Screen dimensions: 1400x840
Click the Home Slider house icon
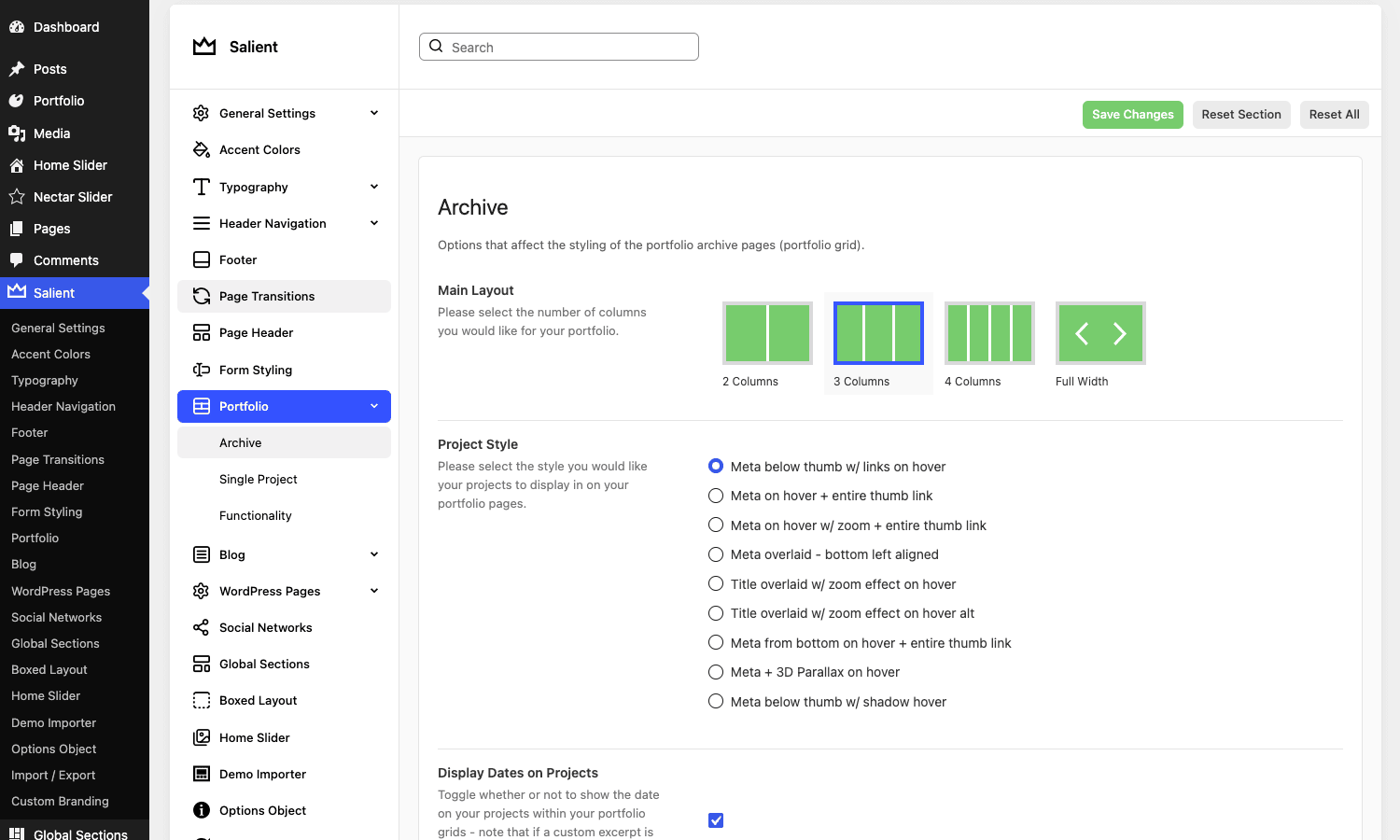pyautogui.click(x=17, y=165)
